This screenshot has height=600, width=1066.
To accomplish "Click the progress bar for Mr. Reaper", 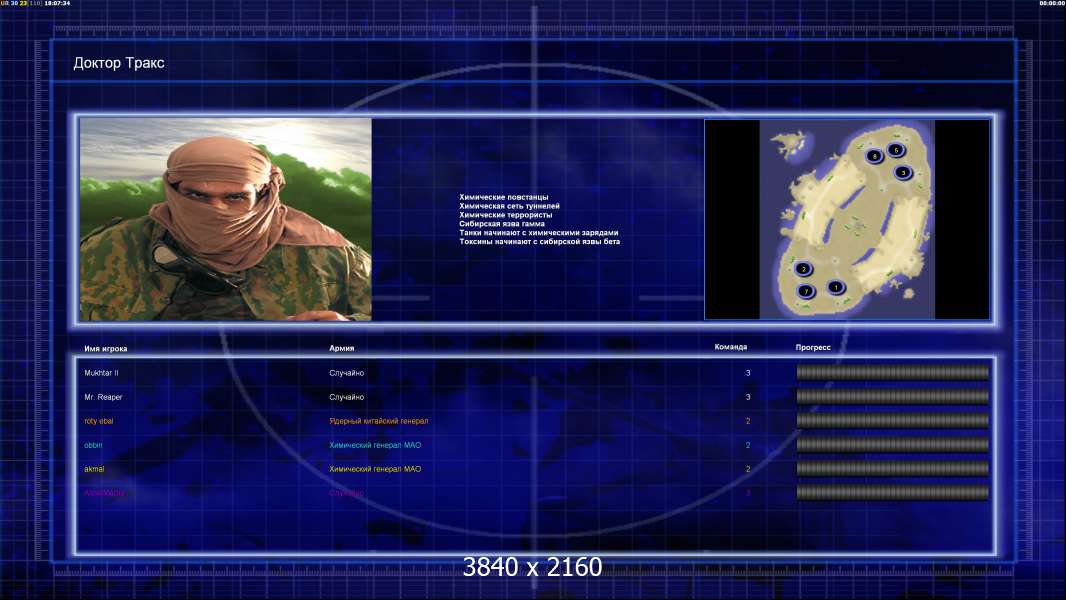I will (893, 396).
